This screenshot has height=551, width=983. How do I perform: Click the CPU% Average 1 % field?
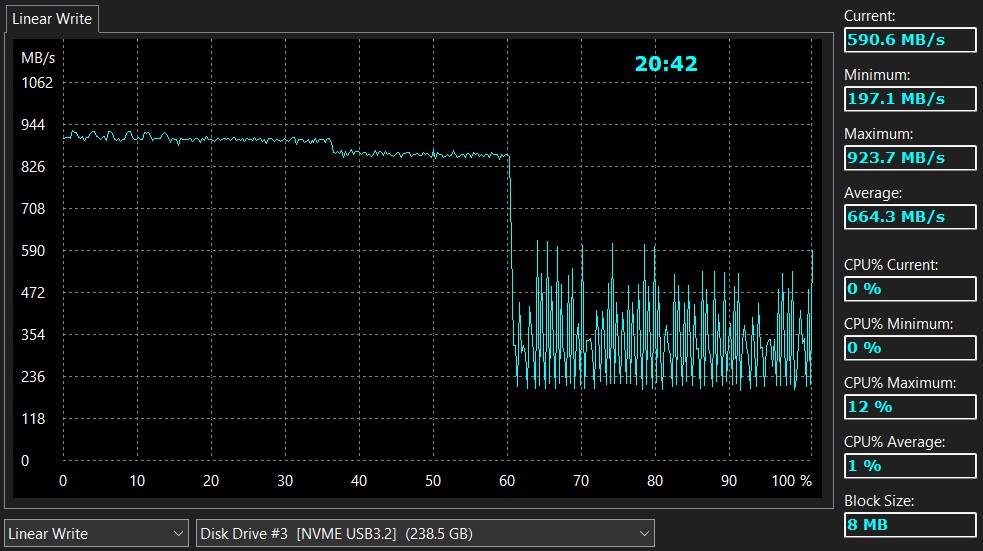pos(910,466)
